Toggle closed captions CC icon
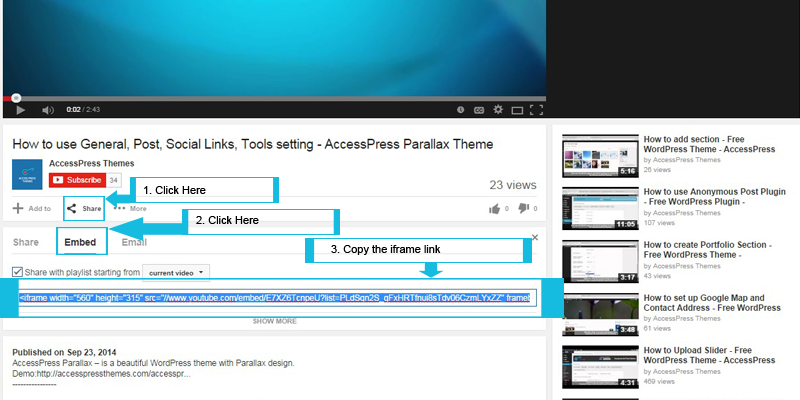Viewport: 800px width, 400px height. click(479, 110)
